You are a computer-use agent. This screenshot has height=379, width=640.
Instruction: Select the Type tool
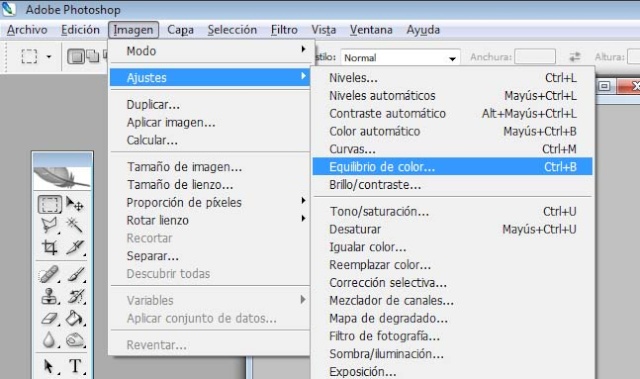pyautogui.click(x=76, y=366)
